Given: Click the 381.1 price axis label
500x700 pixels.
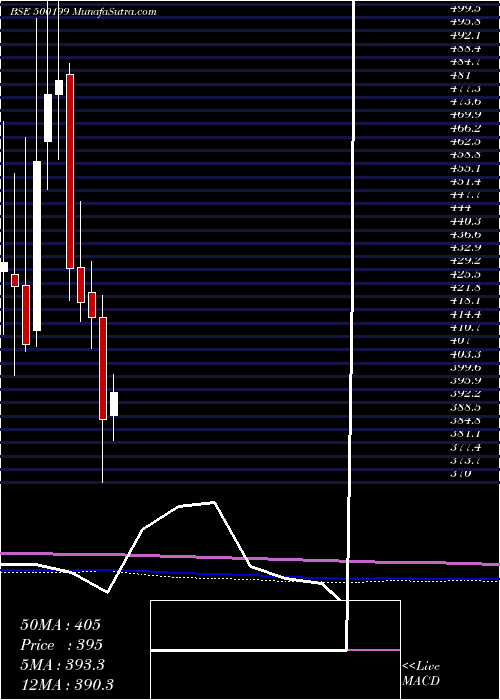Looking at the screenshot, I should coord(465,434).
